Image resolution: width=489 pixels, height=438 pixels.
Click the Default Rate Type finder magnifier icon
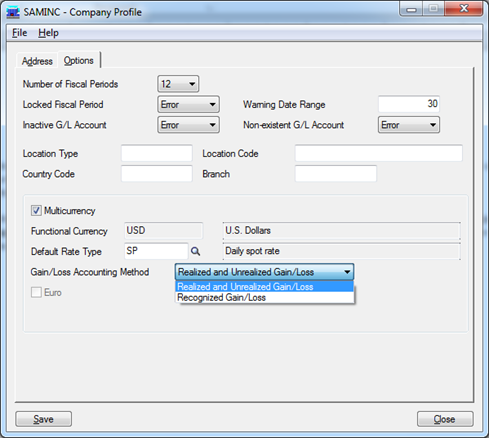tap(195, 251)
